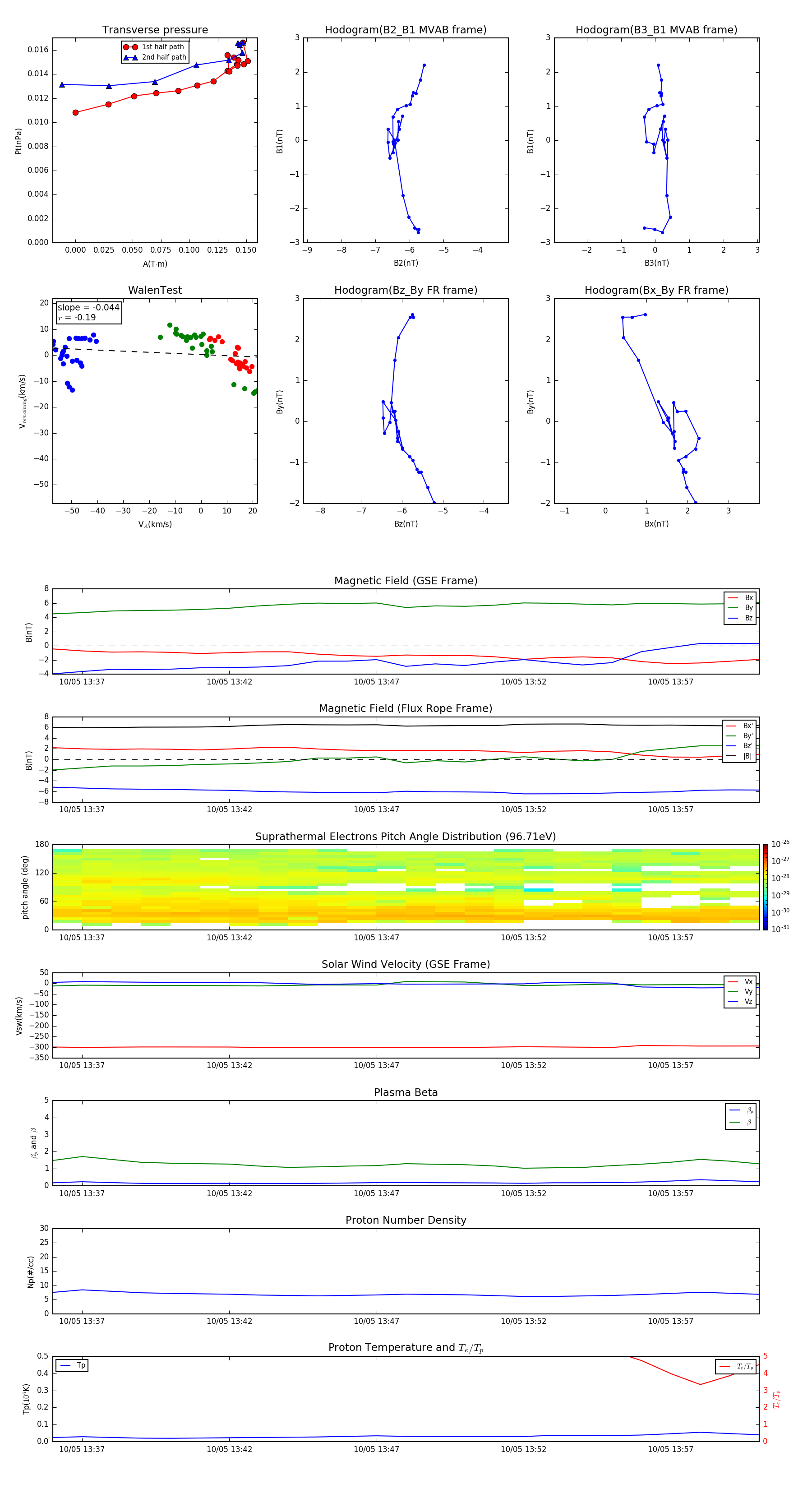Screen dimensions: 812x1489
Task: Click the 'Hodogram(Bz_By FR frame)' title
Action: [406, 290]
